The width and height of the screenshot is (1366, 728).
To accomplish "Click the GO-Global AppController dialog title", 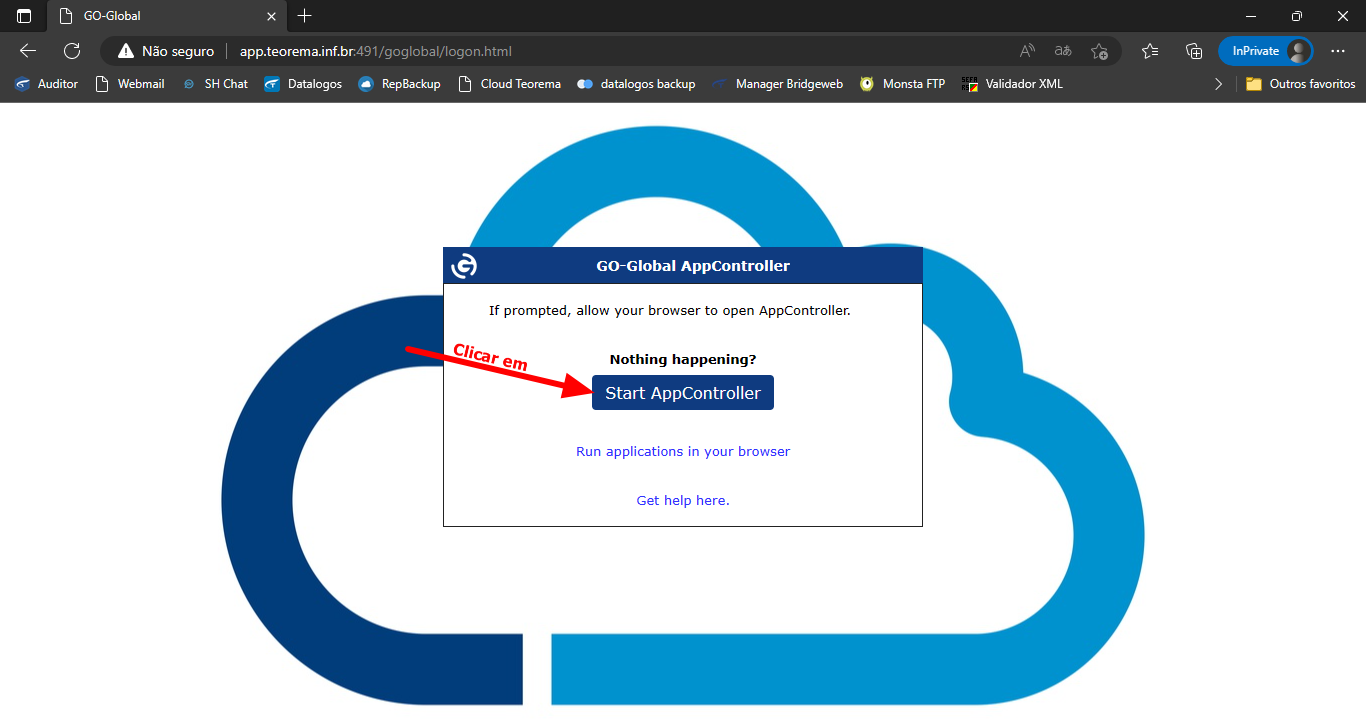I will click(x=693, y=266).
